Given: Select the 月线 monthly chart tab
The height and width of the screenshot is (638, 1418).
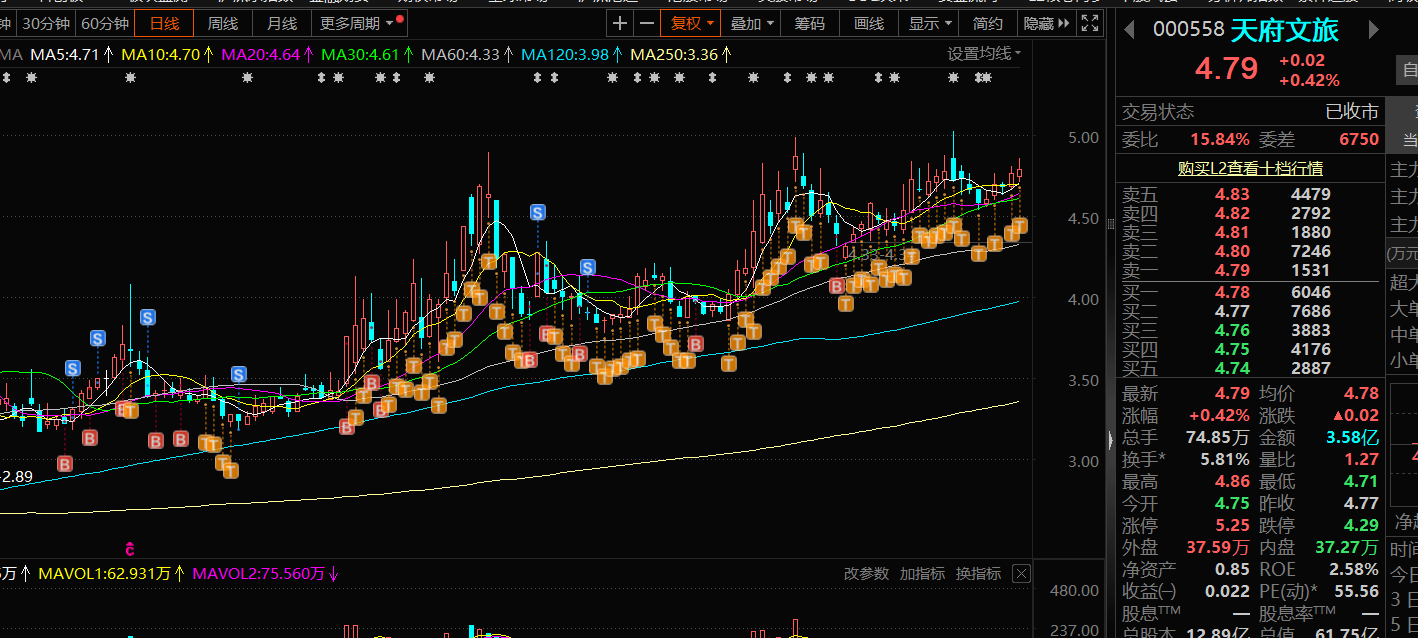Looking at the screenshot, I should click(282, 23).
